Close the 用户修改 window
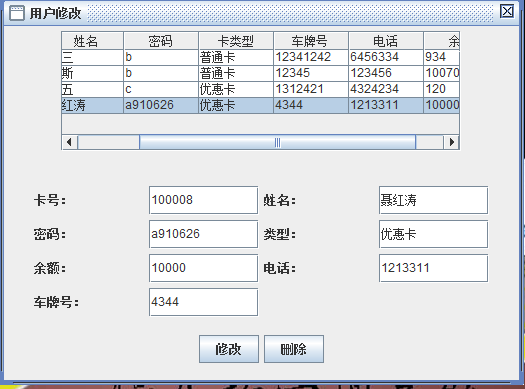525x389 pixels. [507, 12]
